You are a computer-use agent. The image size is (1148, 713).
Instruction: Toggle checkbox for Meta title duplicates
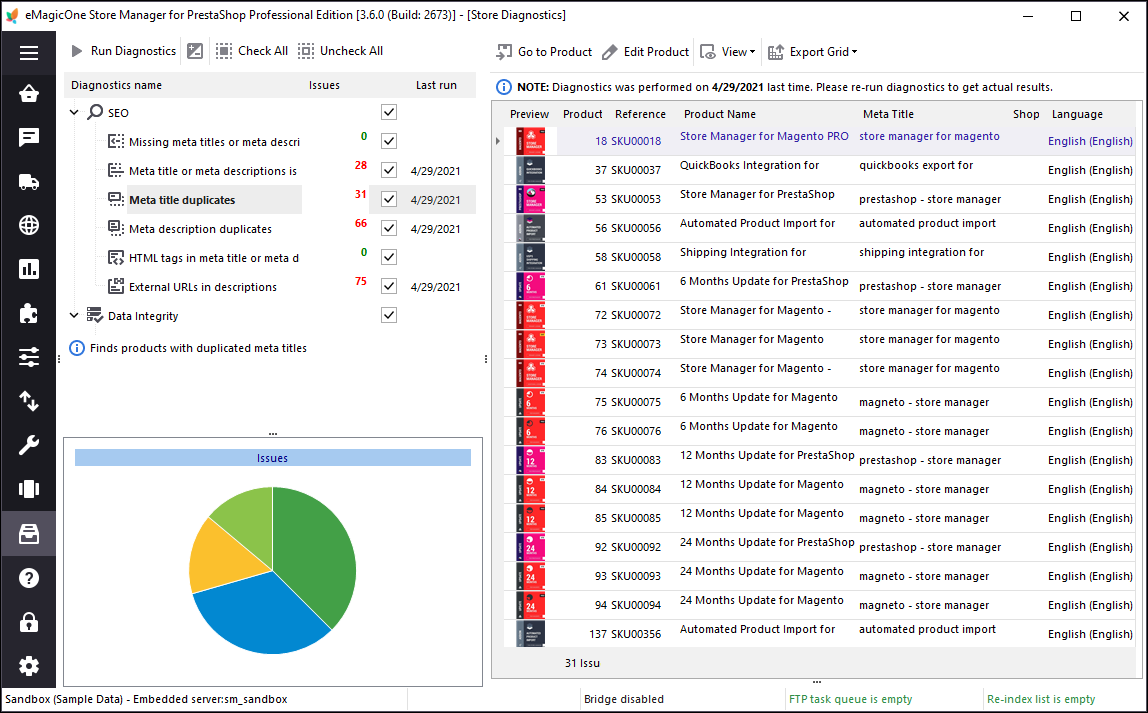pyautogui.click(x=389, y=199)
